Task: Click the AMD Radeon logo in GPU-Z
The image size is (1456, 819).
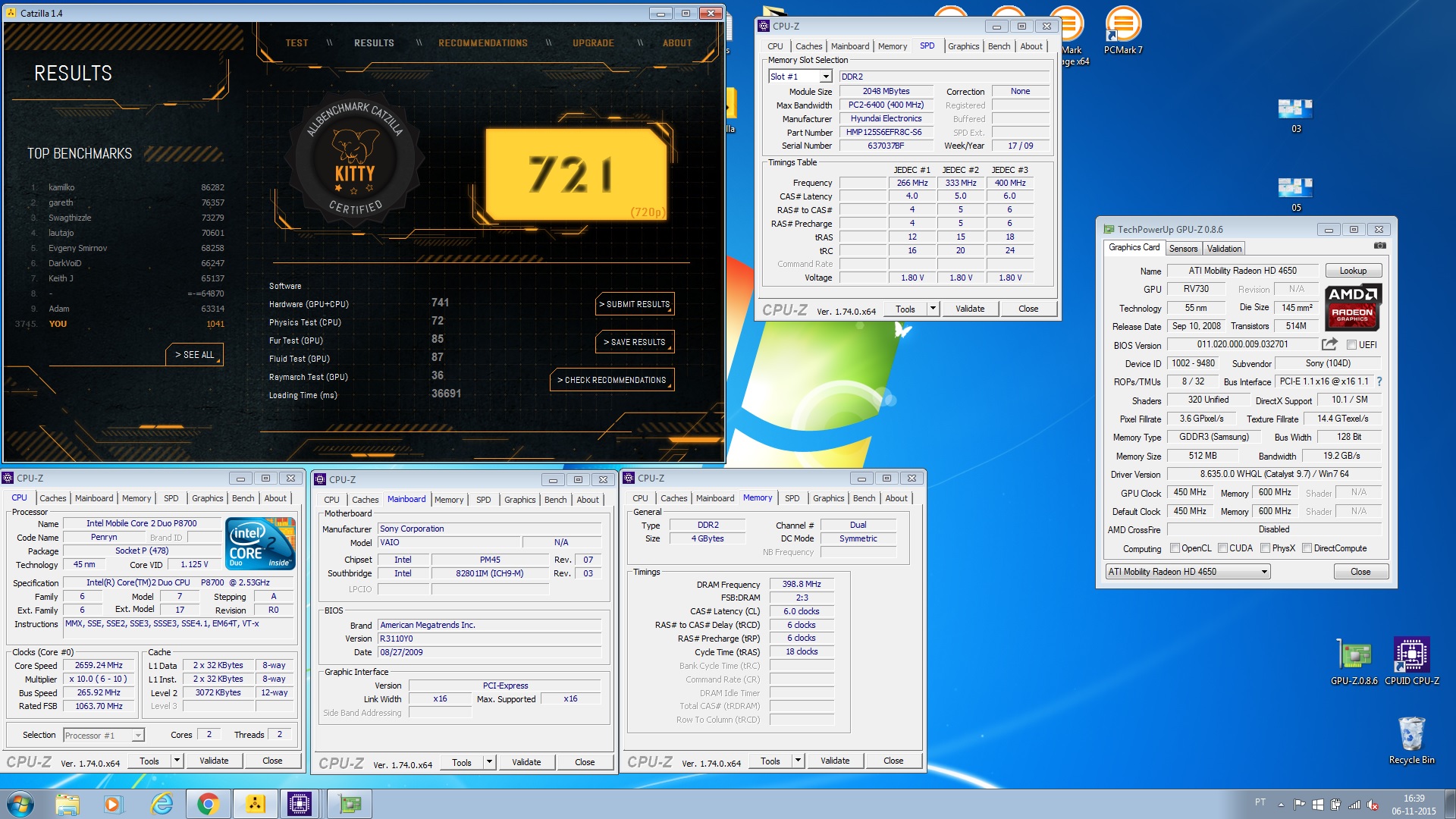Action: [x=1353, y=307]
